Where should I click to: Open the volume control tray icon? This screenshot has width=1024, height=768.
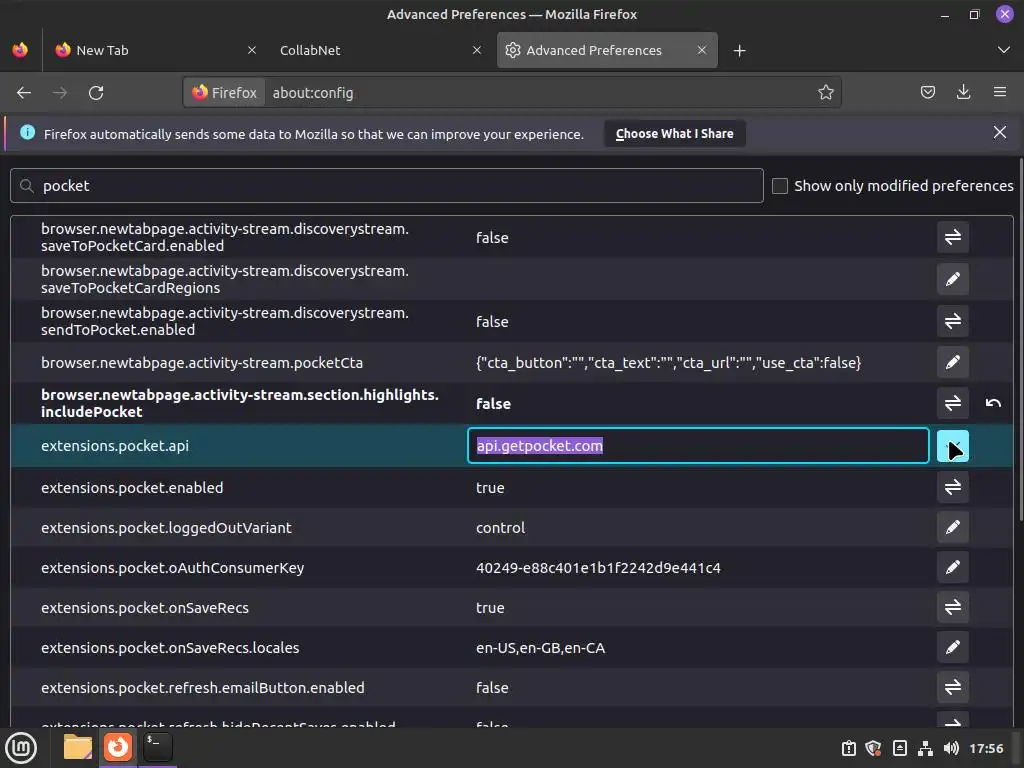(x=951, y=748)
